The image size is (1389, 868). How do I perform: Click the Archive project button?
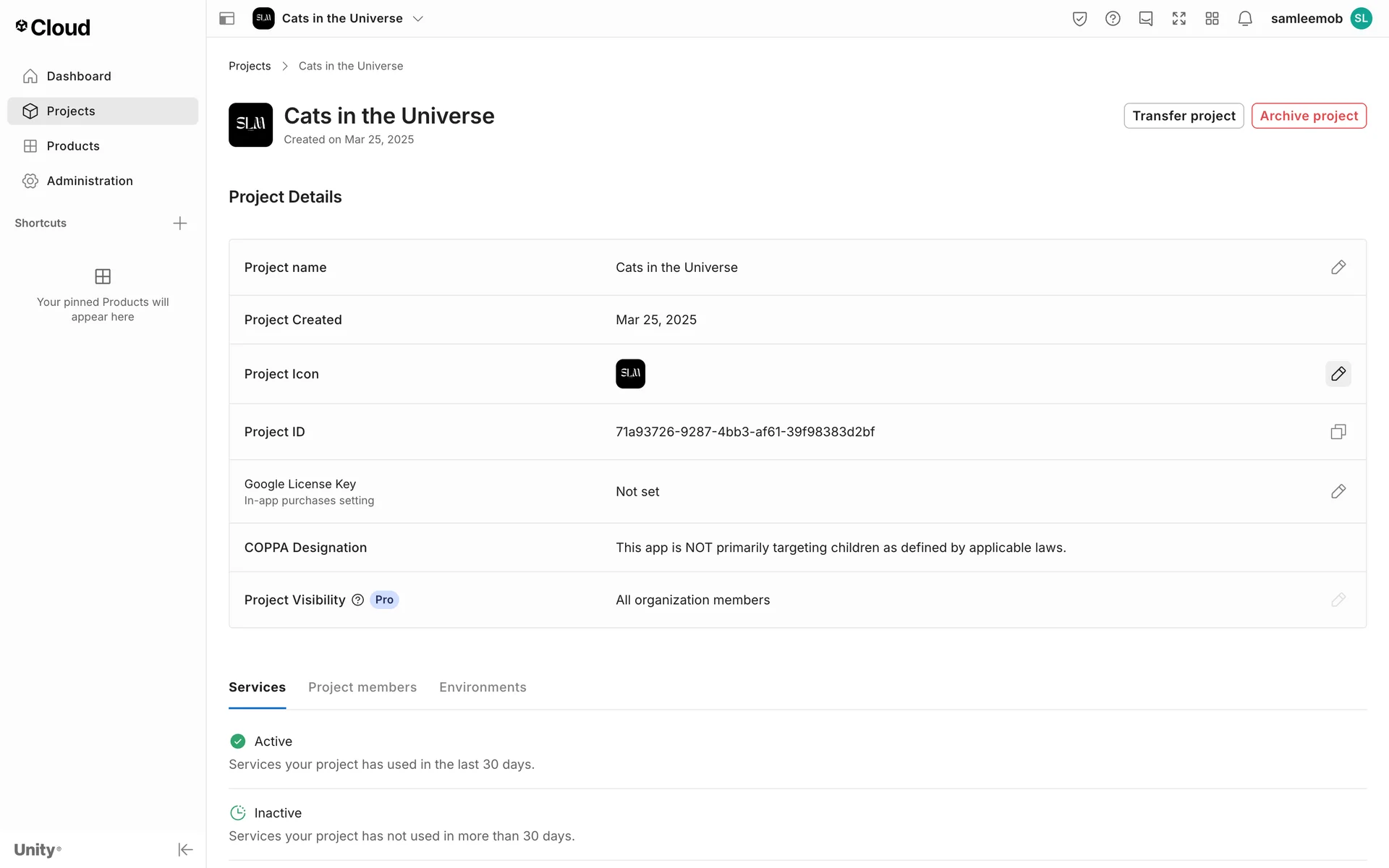coord(1309,116)
